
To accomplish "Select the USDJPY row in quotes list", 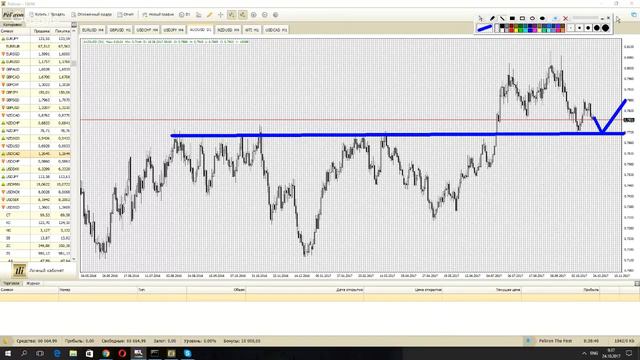I will point(36,177).
